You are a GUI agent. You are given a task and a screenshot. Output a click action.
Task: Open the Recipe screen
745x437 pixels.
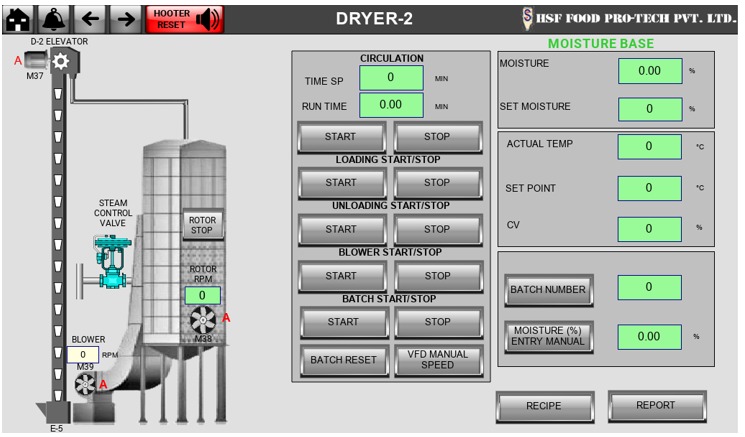tap(544, 406)
